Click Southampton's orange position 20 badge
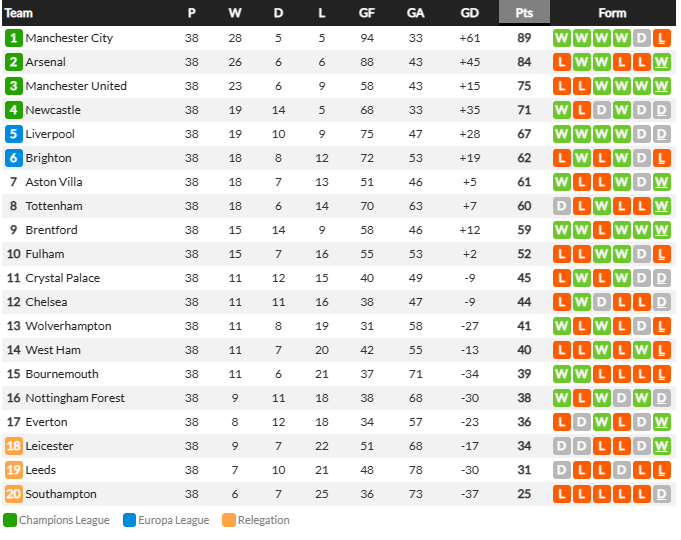 coord(13,494)
